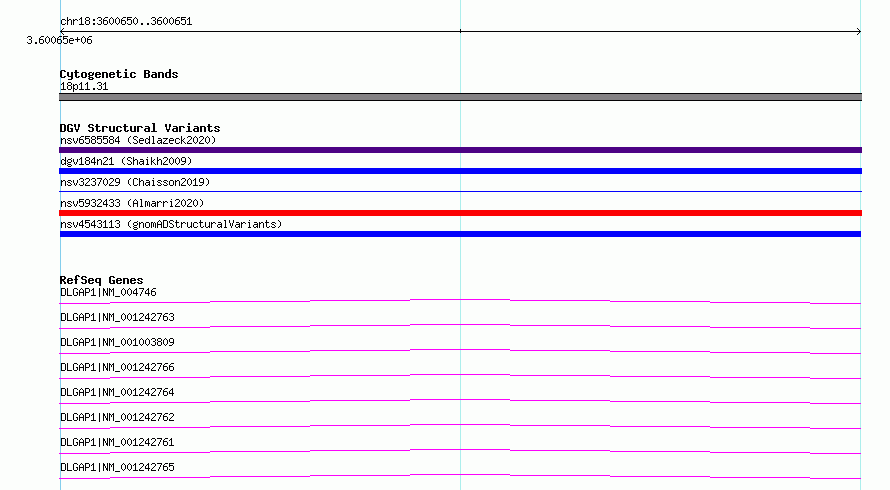890x490 pixels.
Task: Click the center tick on the coordinate ruler
Action: click(x=460, y=31)
